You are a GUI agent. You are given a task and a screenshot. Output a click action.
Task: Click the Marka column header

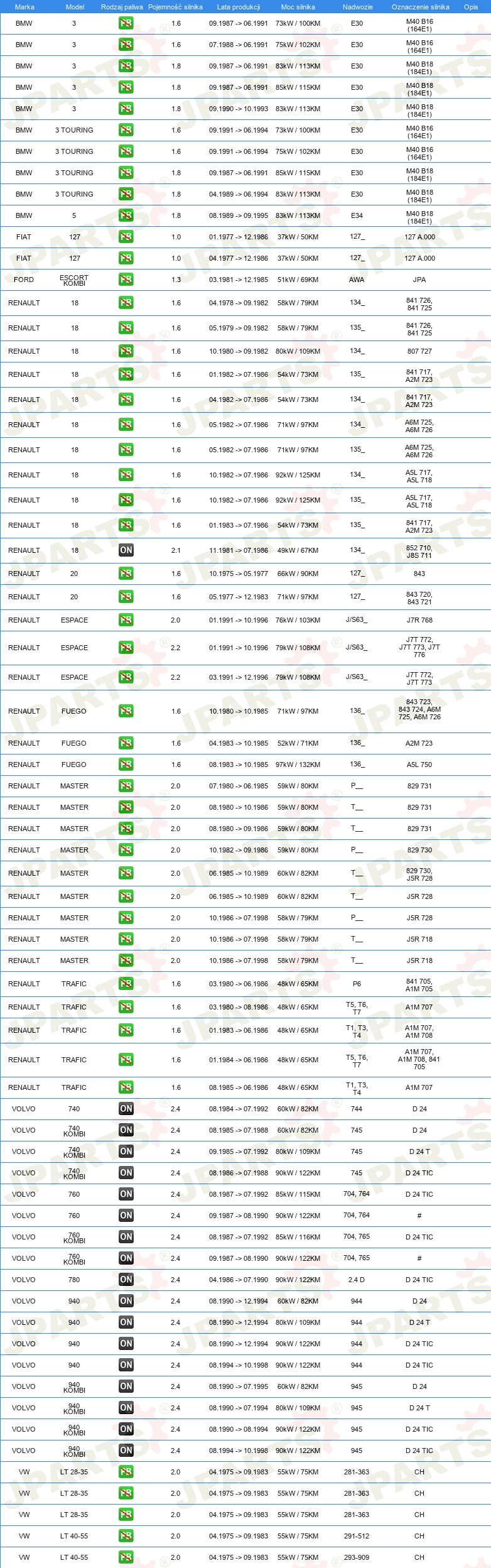24,7
